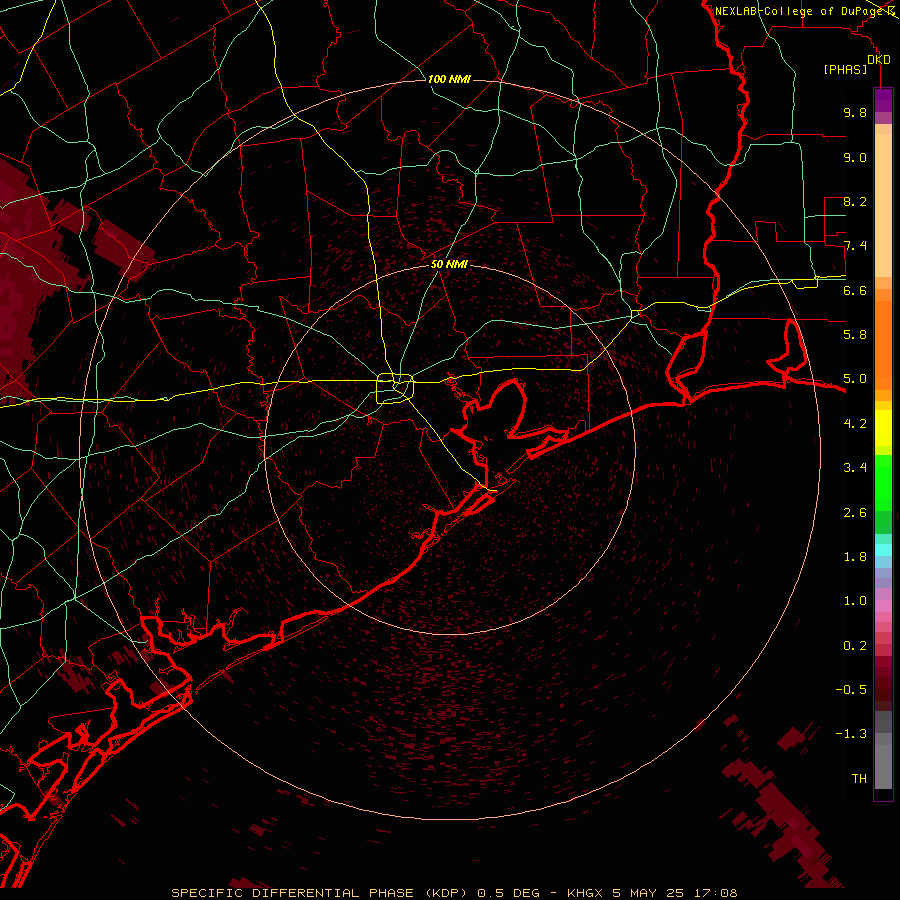Click the 50 NMI range ring label
900x900 pixels.
(x=449, y=265)
